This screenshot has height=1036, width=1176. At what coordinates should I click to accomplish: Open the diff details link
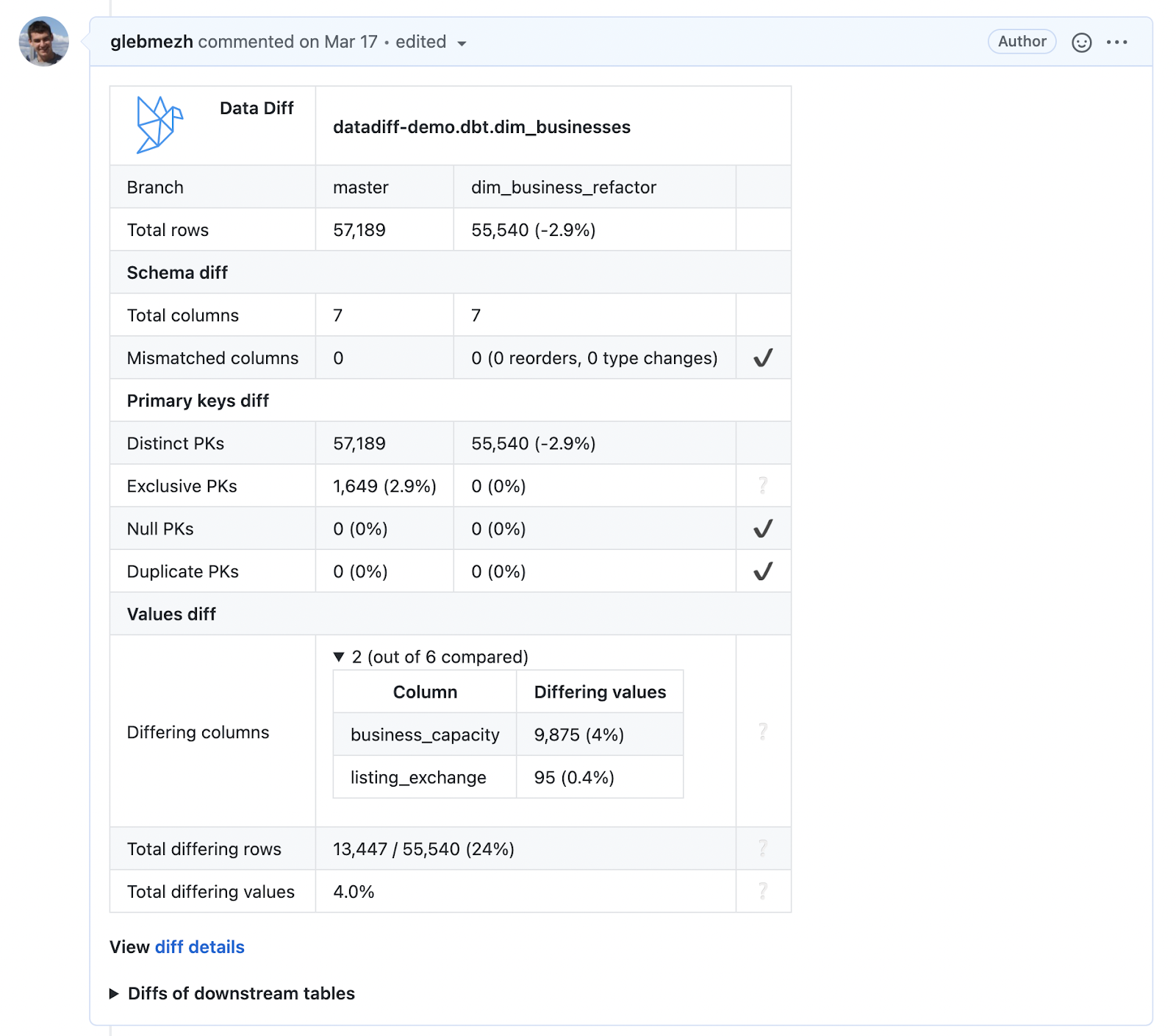[x=199, y=947]
